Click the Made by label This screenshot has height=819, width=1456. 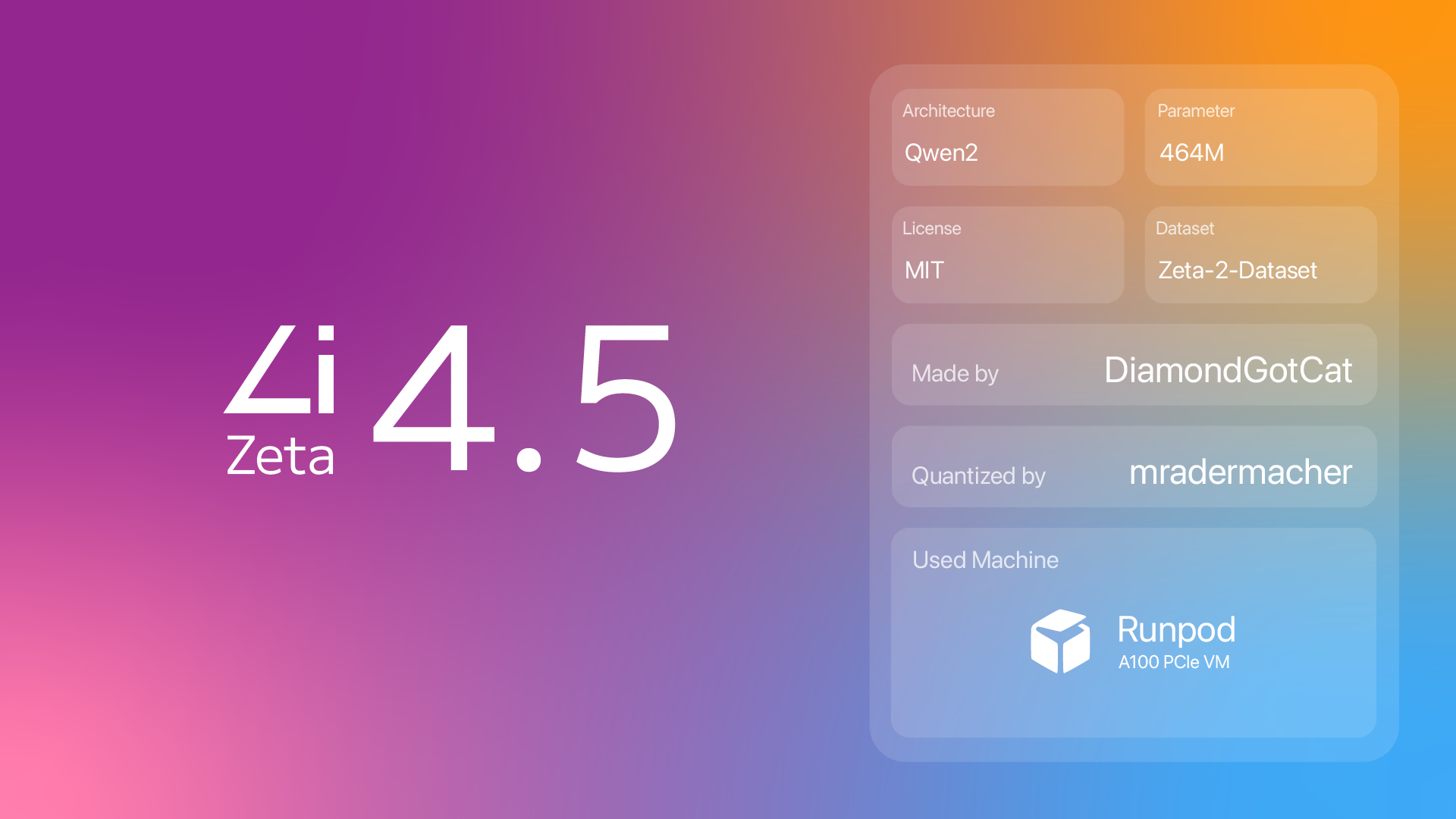pos(955,374)
